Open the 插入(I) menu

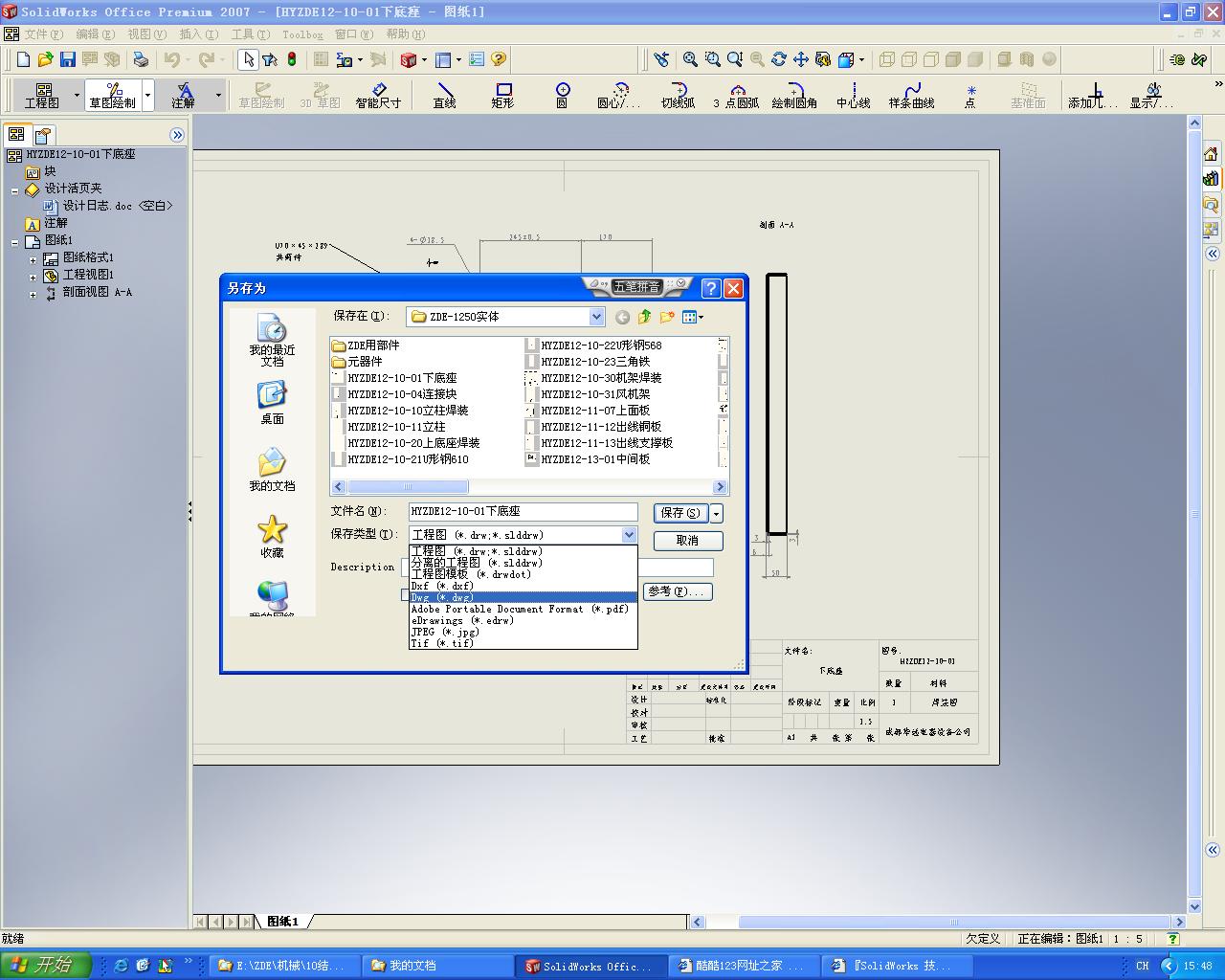pos(199,34)
